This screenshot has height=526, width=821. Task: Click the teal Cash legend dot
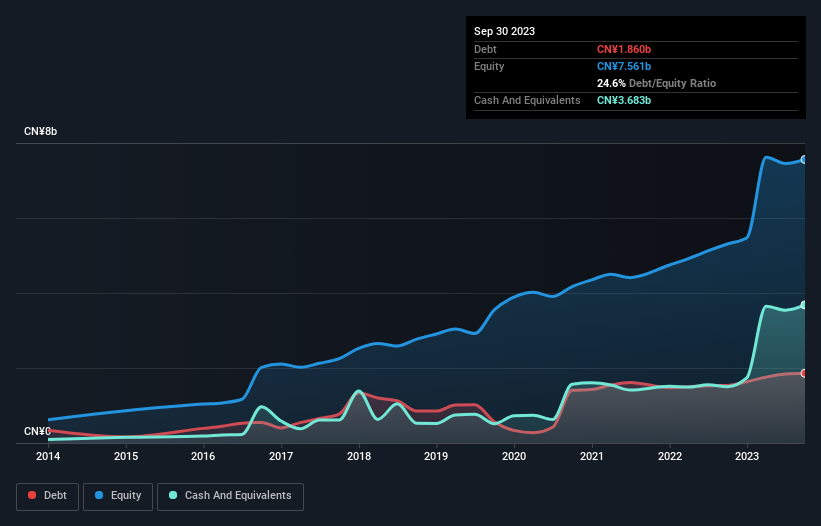[173, 495]
